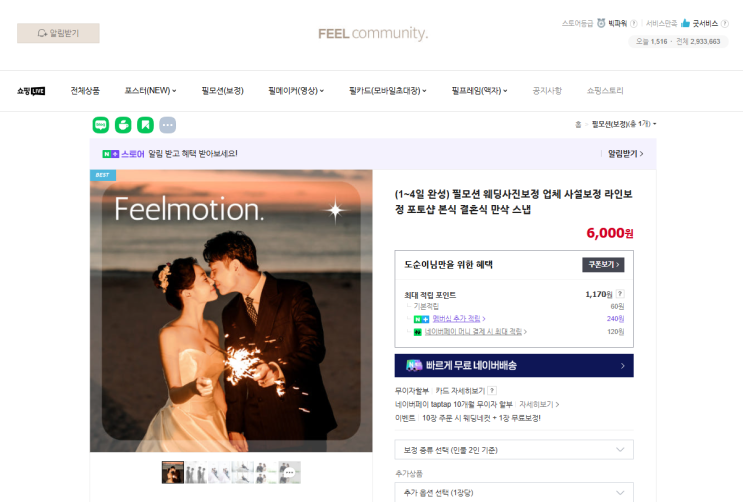Image resolution: width=743 pixels, height=502 pixels.
Task: Expand the 보정 종류 선택 dropdown
Action: coord(514,450)
